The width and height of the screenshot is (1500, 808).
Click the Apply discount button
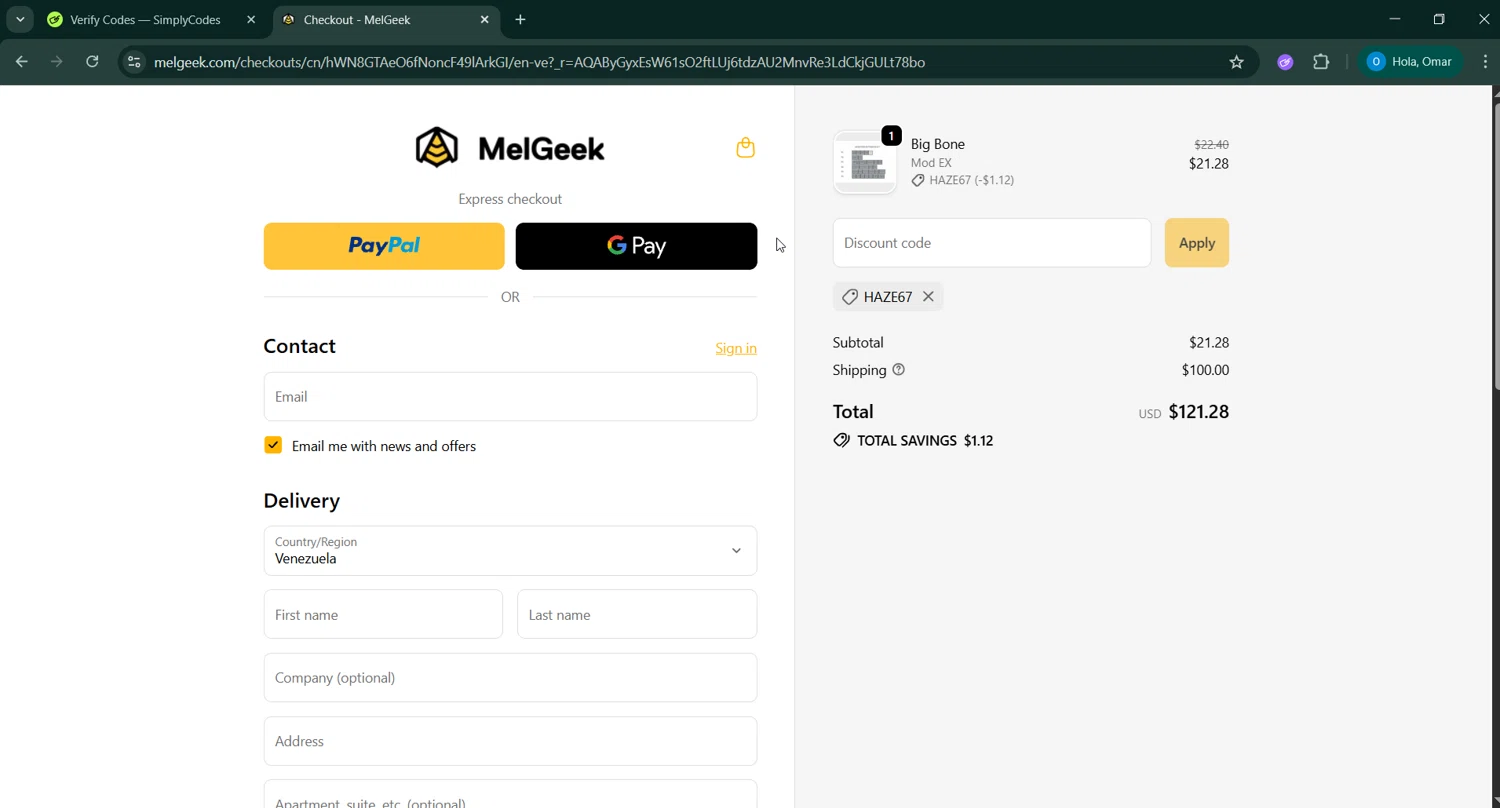pyautogui.click(x=1196, y=243)
